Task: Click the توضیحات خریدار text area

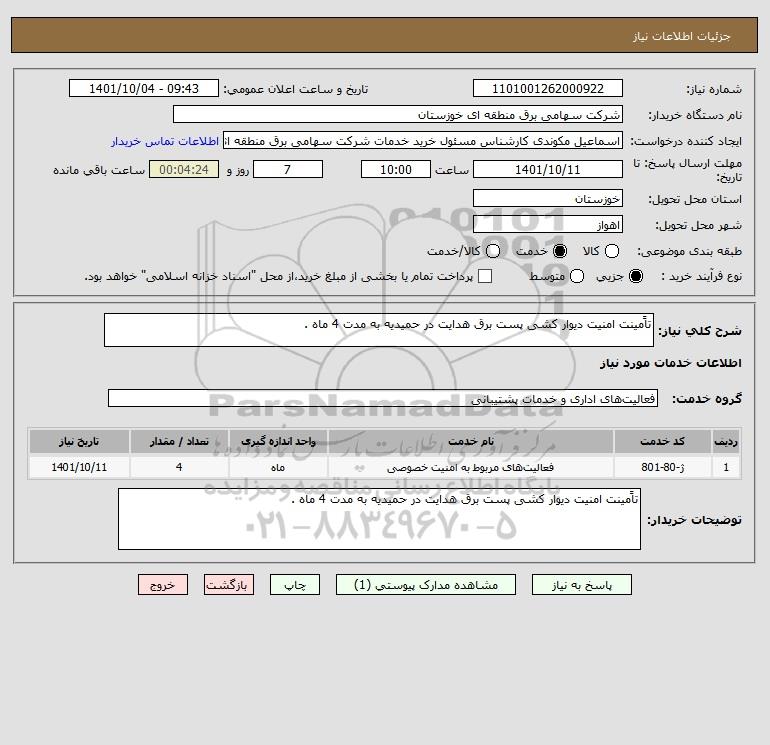Action: pyautogui.click(x=379, y=519)
